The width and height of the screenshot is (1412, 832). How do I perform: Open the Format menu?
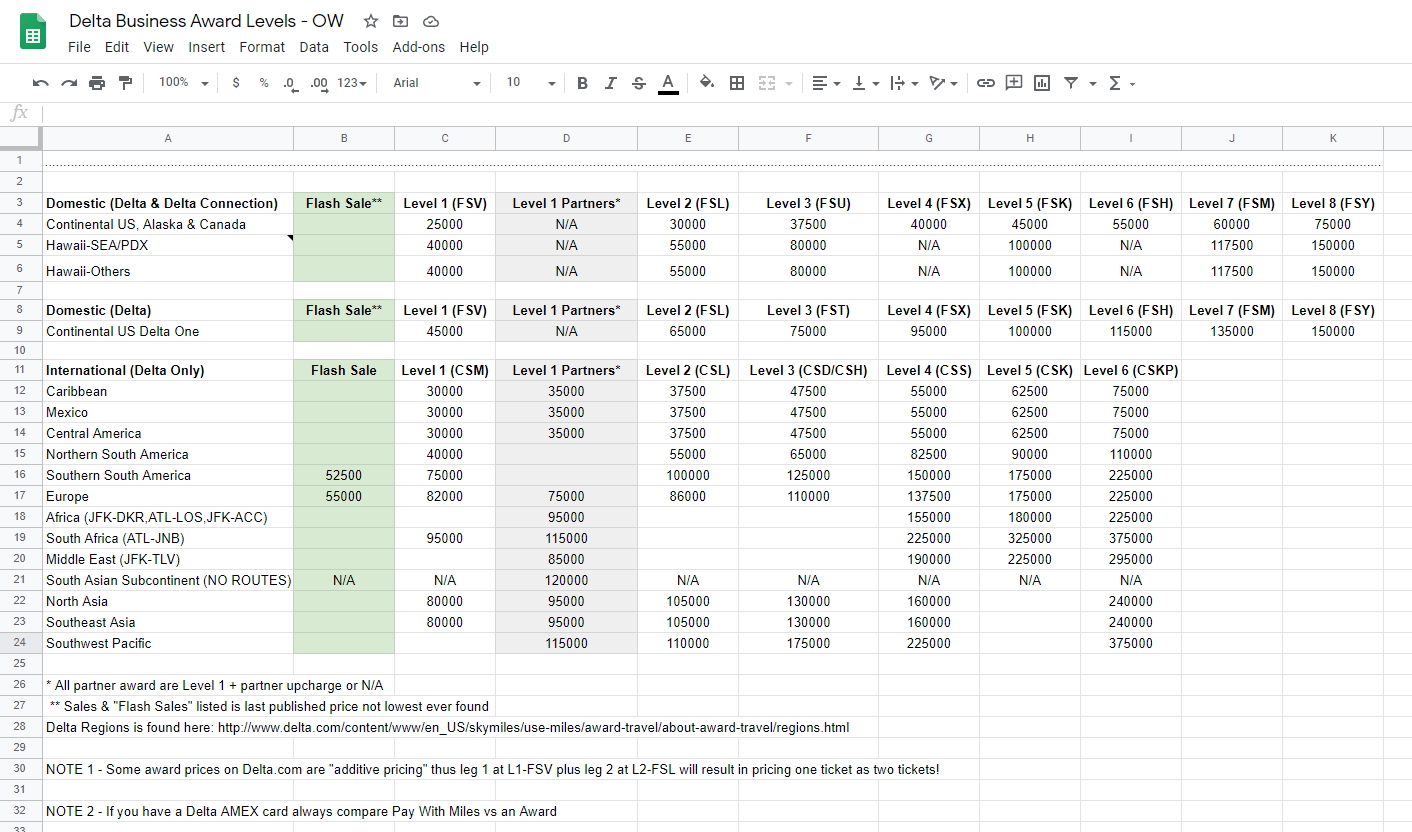(262, 47)
